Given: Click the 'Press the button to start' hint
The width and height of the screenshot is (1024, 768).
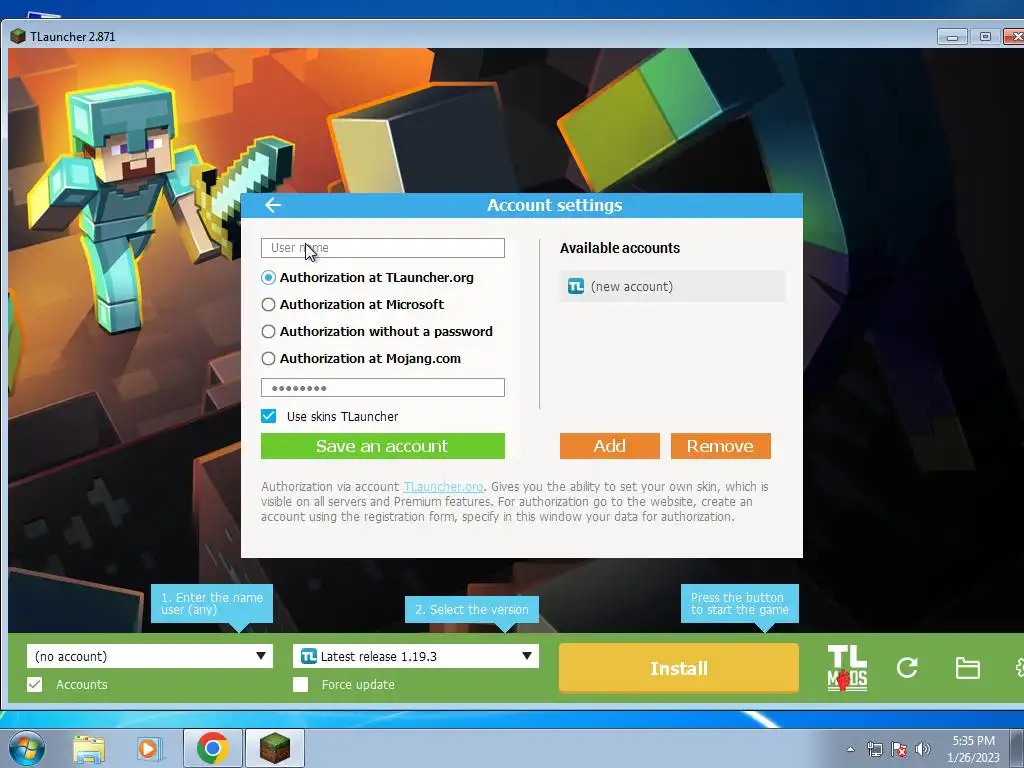Looking at the screenshot, I should click(739, 603).
